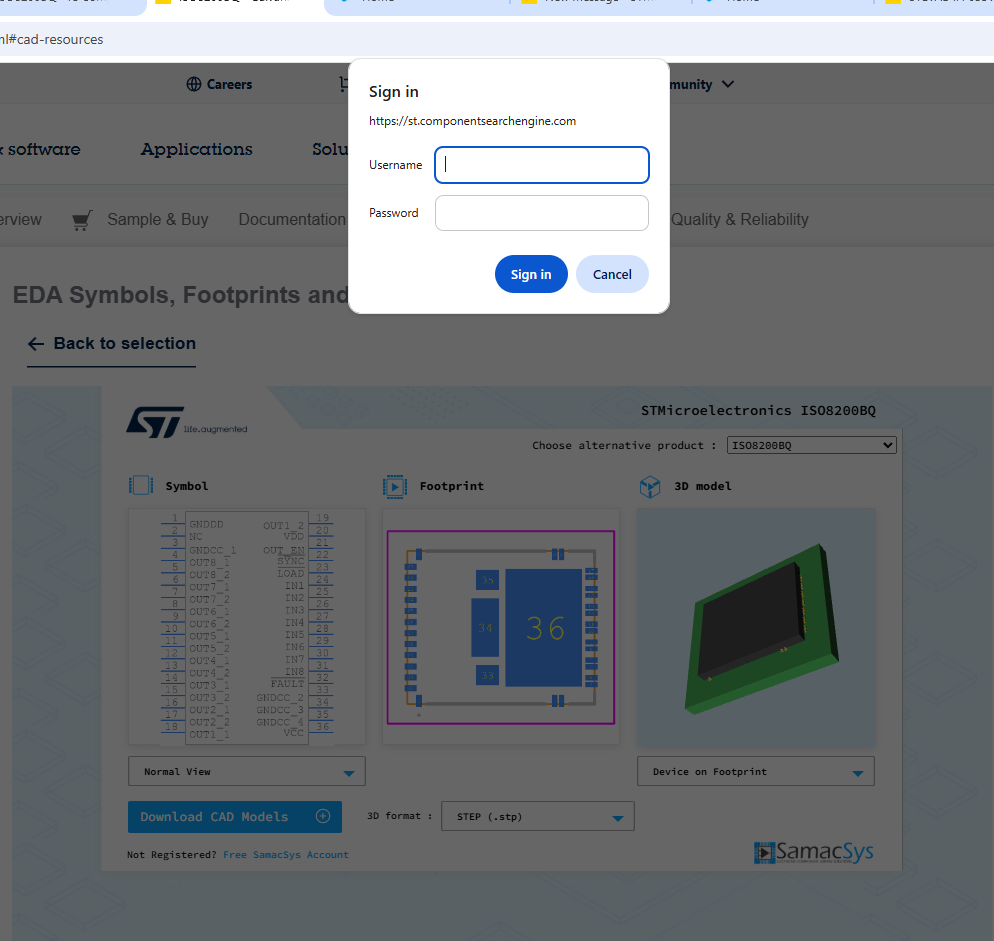Open Choose alternative product dropdown
The image size is (994, 941).
811,445
